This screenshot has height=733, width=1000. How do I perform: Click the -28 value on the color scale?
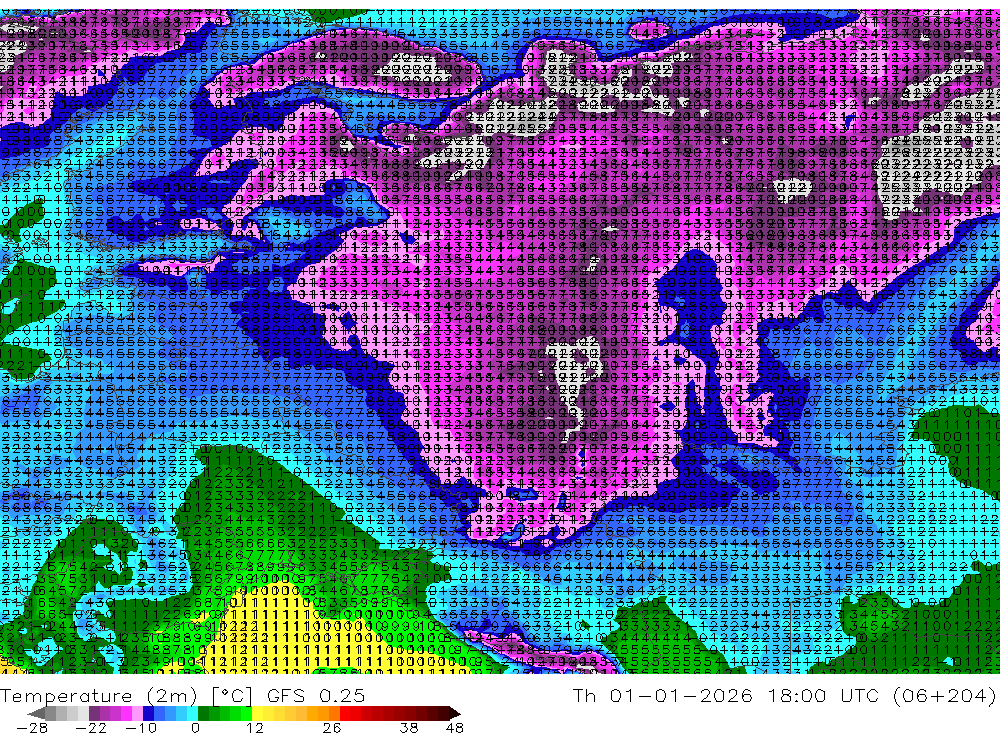32,727
